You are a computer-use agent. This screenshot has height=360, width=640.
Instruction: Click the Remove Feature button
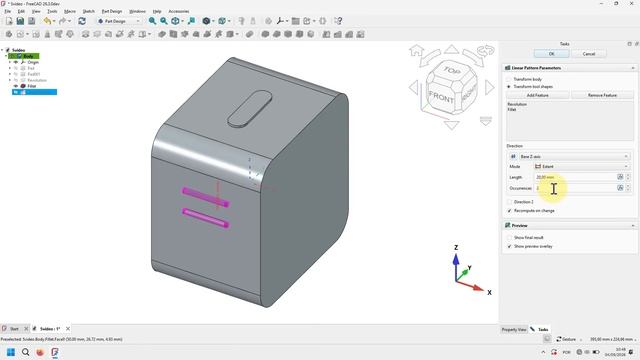point(602,95)
